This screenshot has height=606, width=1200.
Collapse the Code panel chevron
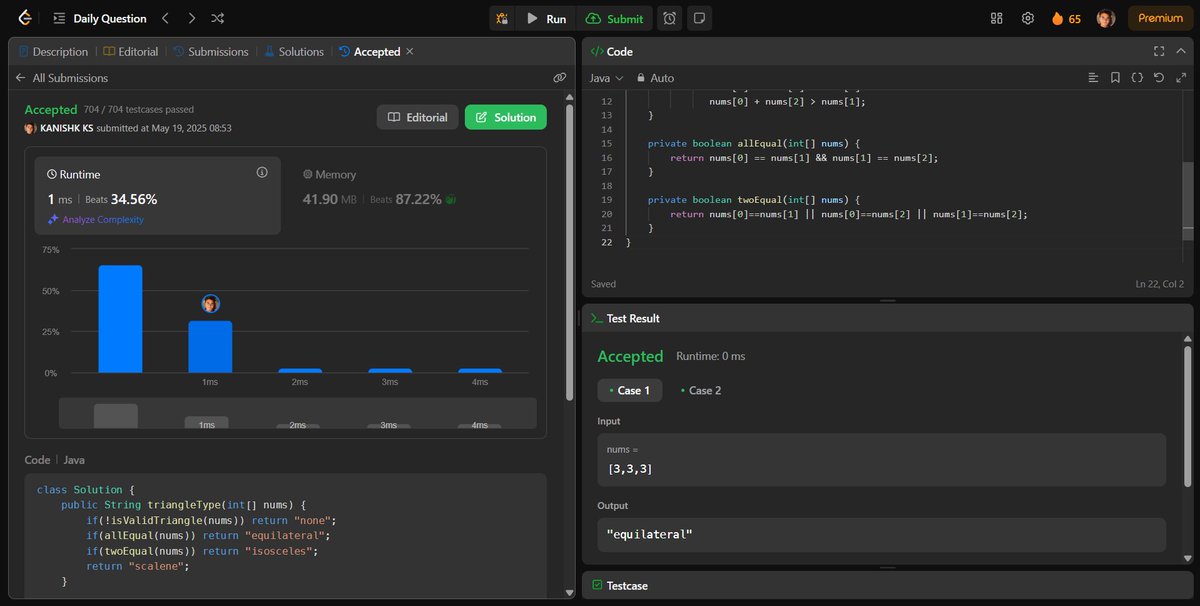(1182, 51)
